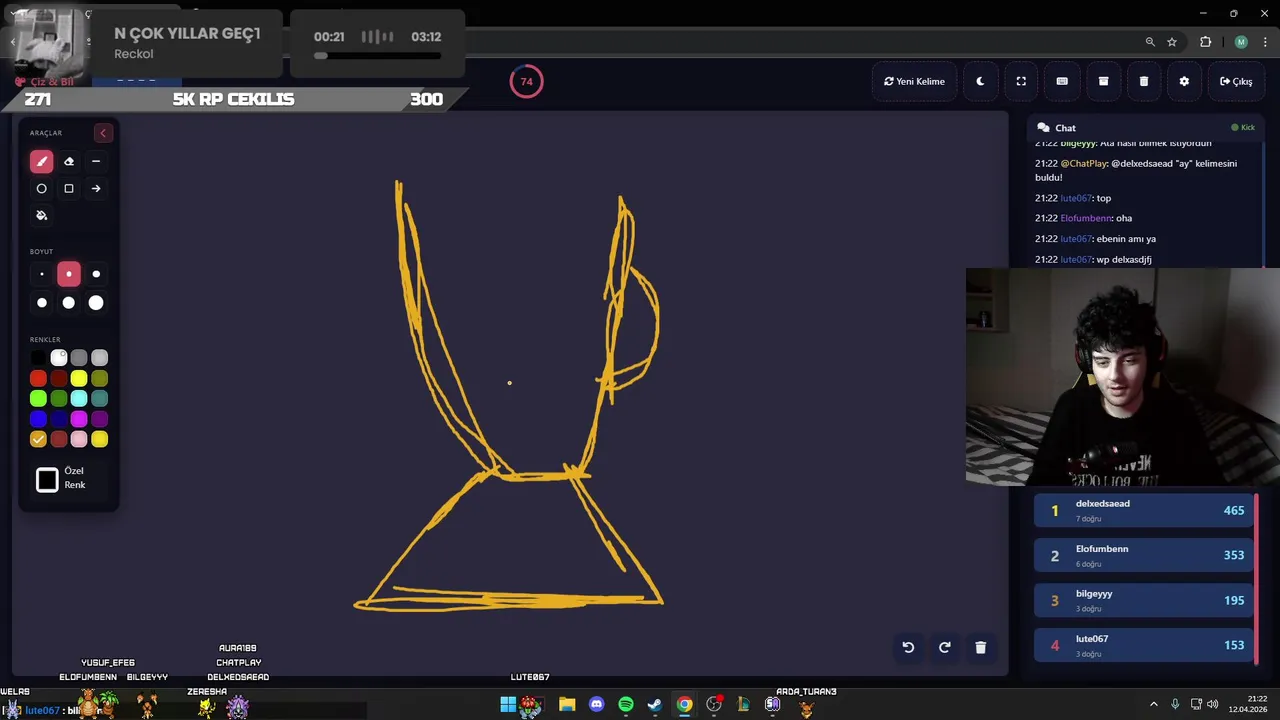
Task: Show hidden system tray icons
Action: (x=1154, y=705)
